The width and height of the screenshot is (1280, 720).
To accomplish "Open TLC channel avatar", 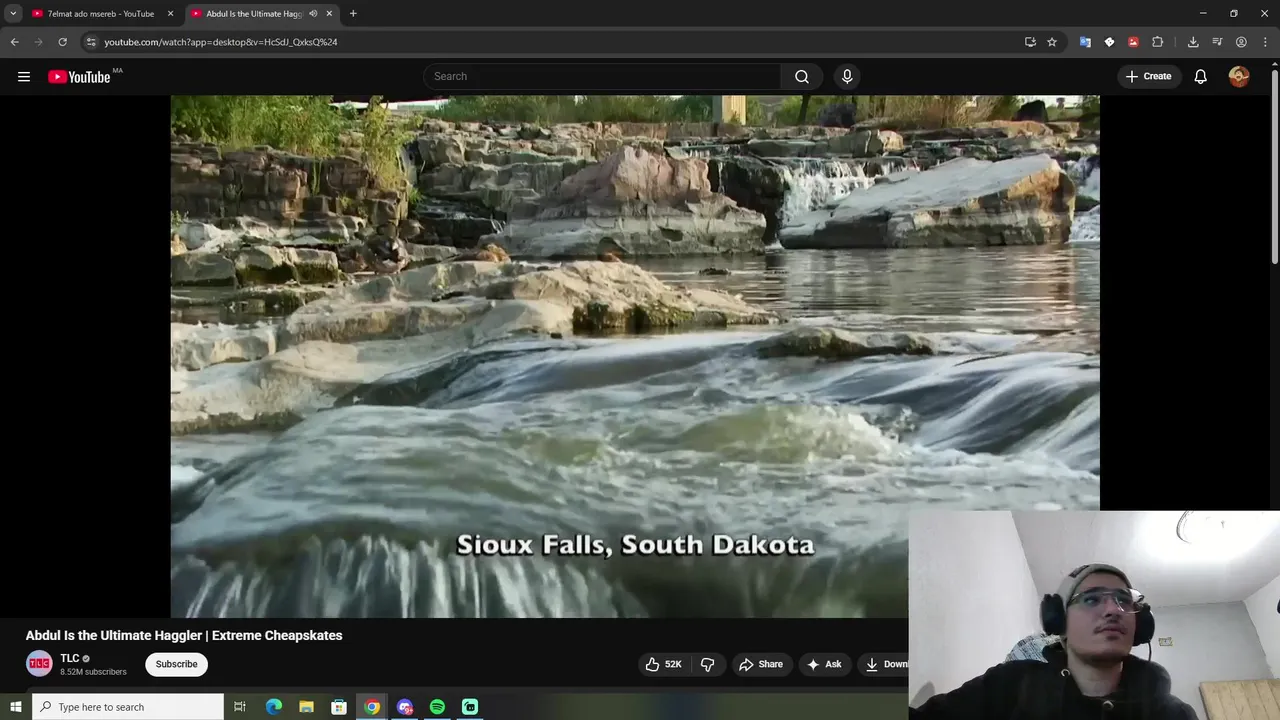I will [x=39, y=664].
